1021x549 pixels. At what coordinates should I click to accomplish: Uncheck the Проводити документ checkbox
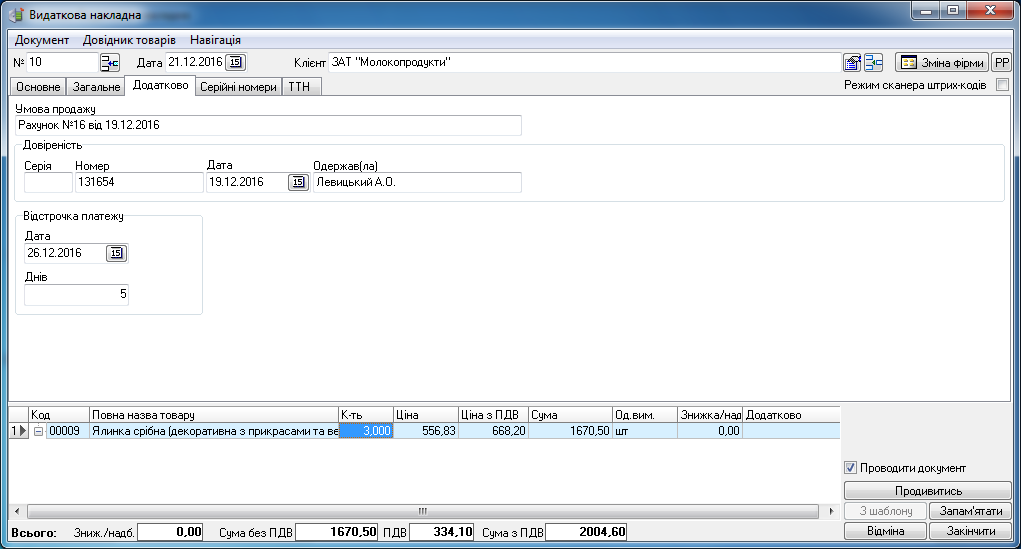tap(851, 468)
